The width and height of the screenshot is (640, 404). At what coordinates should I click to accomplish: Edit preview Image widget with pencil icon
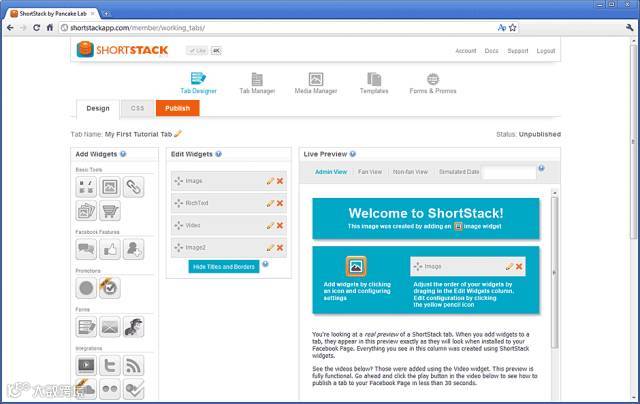[x=509, y=266]
